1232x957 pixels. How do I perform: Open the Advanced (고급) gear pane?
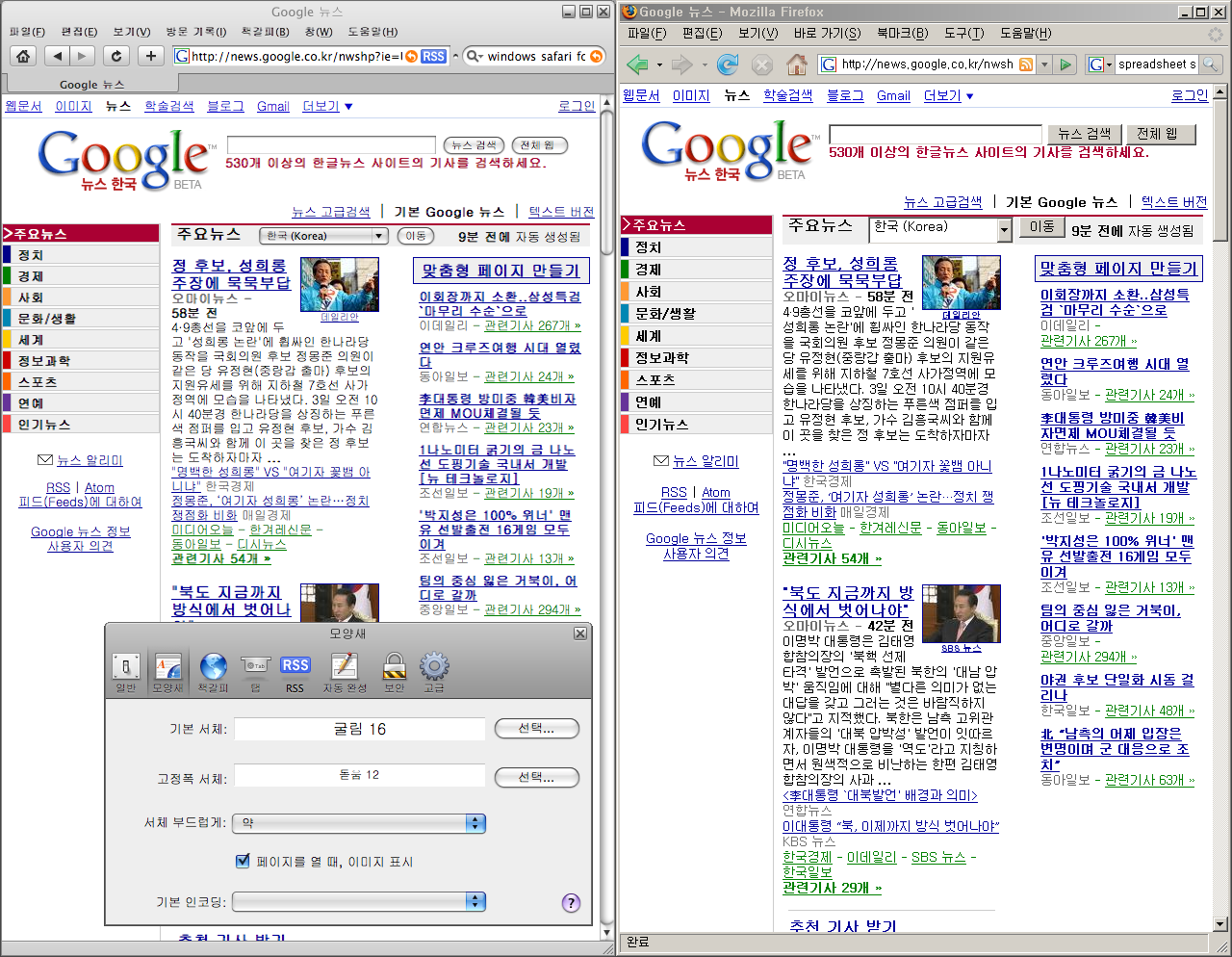434,673
